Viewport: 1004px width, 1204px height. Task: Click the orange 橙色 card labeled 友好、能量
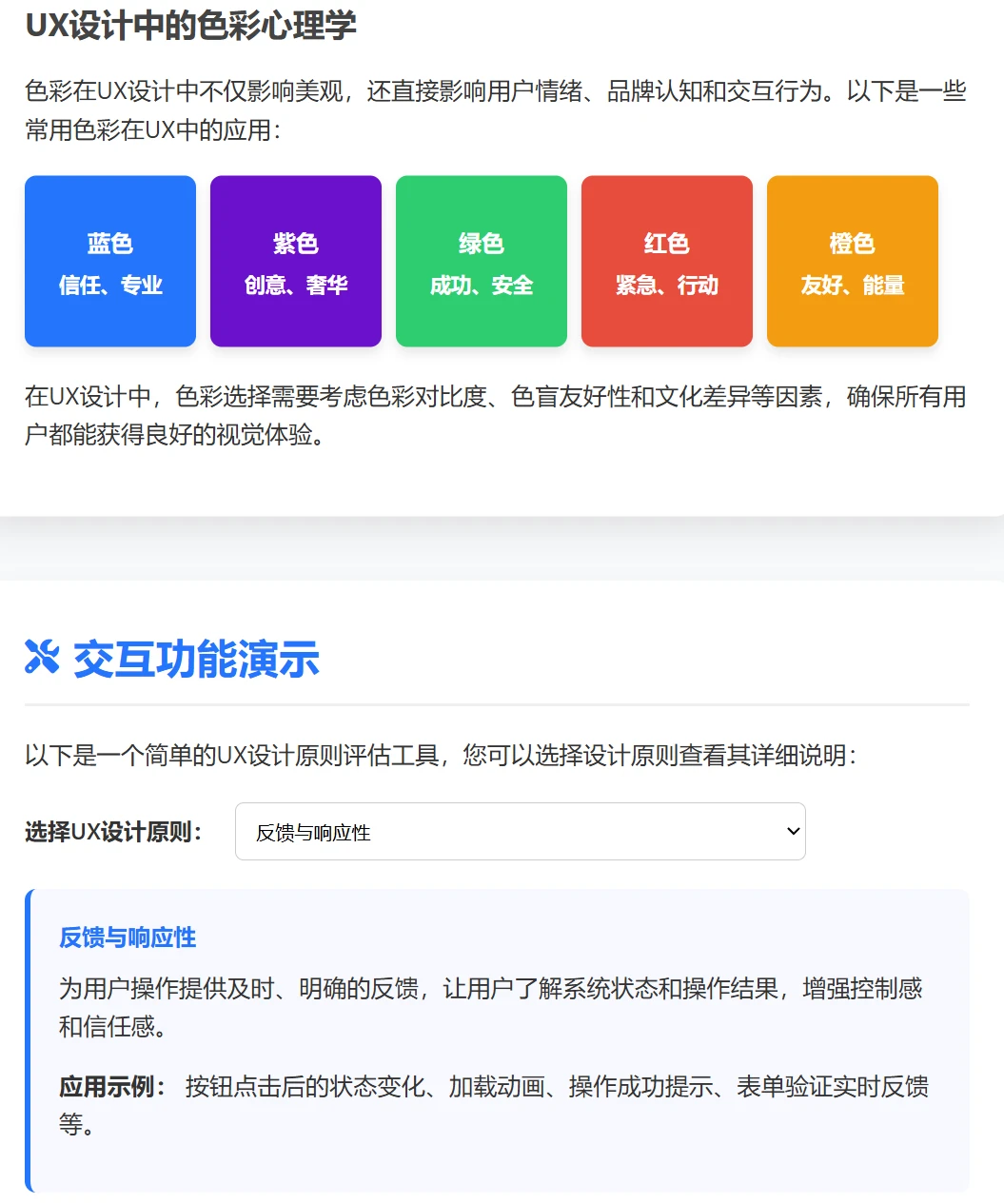[852, 261]
